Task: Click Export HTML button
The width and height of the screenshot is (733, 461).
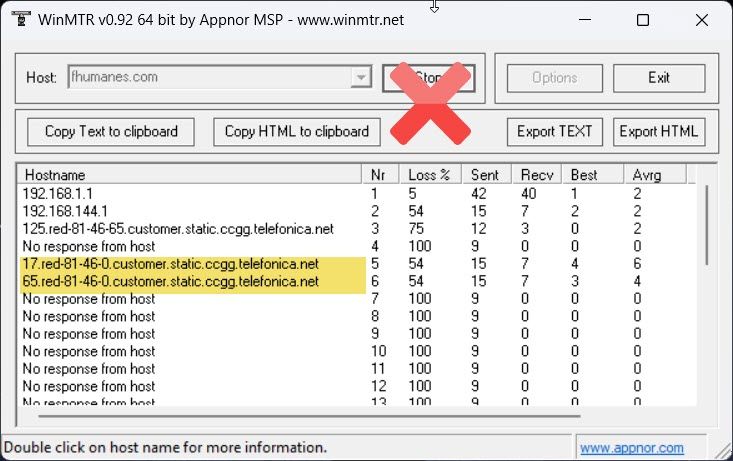Action: (x=658, y=131)
